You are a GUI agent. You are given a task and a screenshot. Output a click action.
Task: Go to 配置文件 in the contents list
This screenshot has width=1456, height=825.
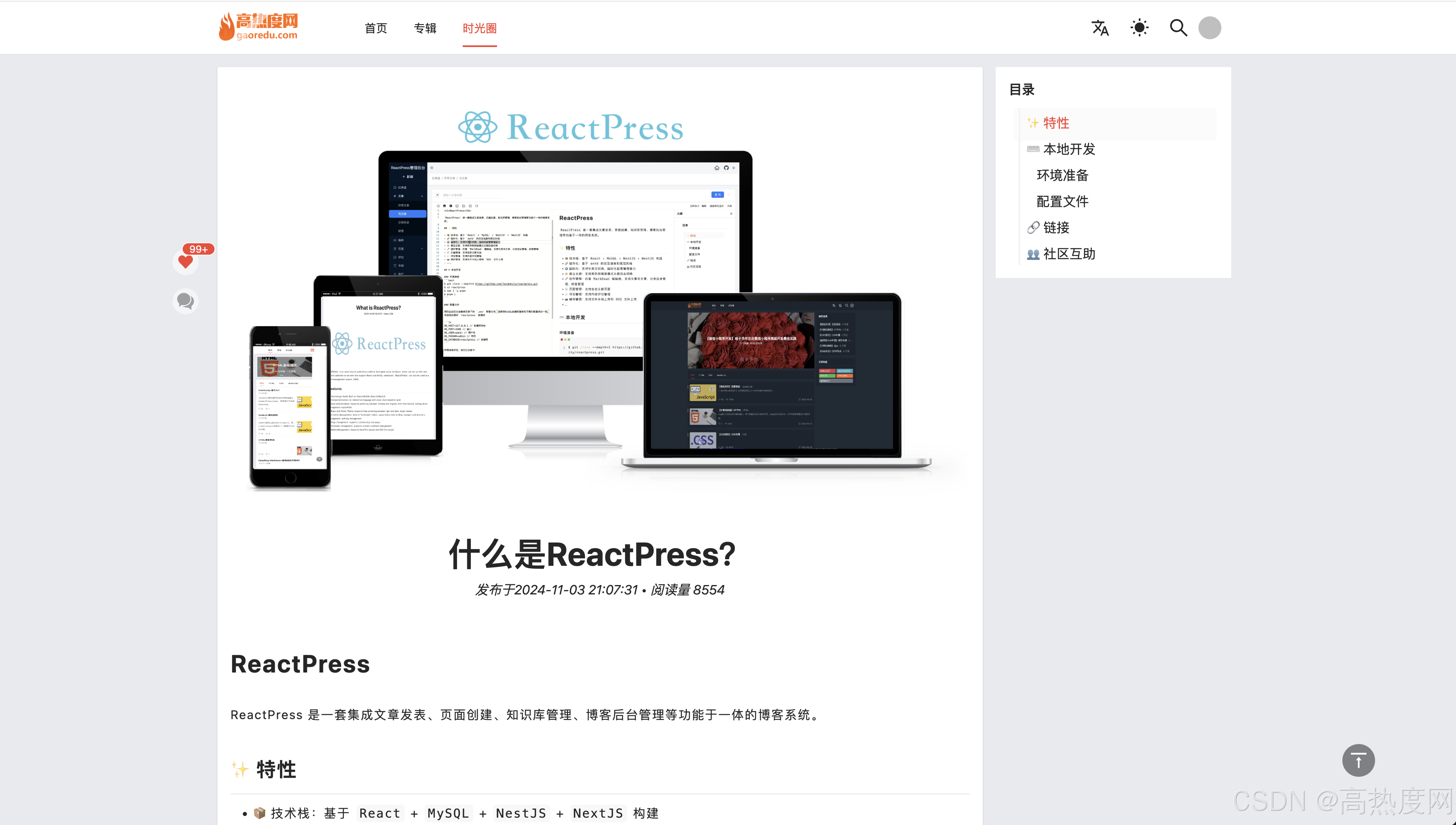pos(1062,201)
